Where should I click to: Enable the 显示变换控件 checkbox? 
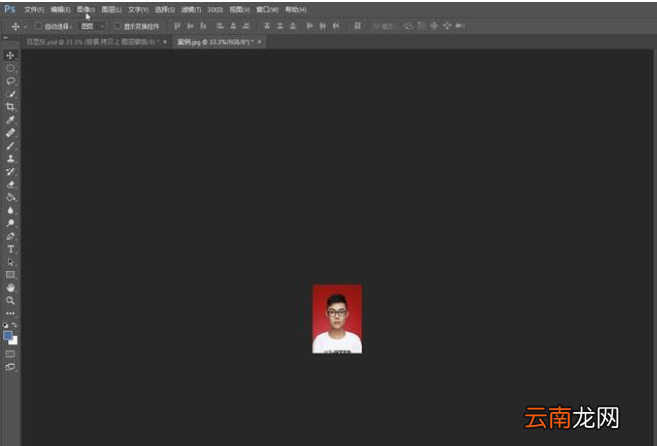tap(118, 26)
